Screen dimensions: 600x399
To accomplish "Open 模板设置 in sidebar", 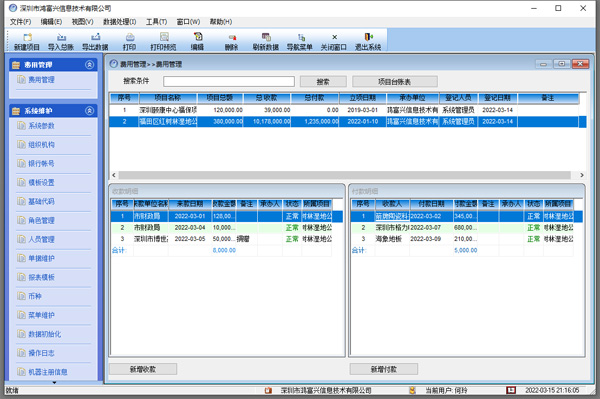I will pos(41,182).
